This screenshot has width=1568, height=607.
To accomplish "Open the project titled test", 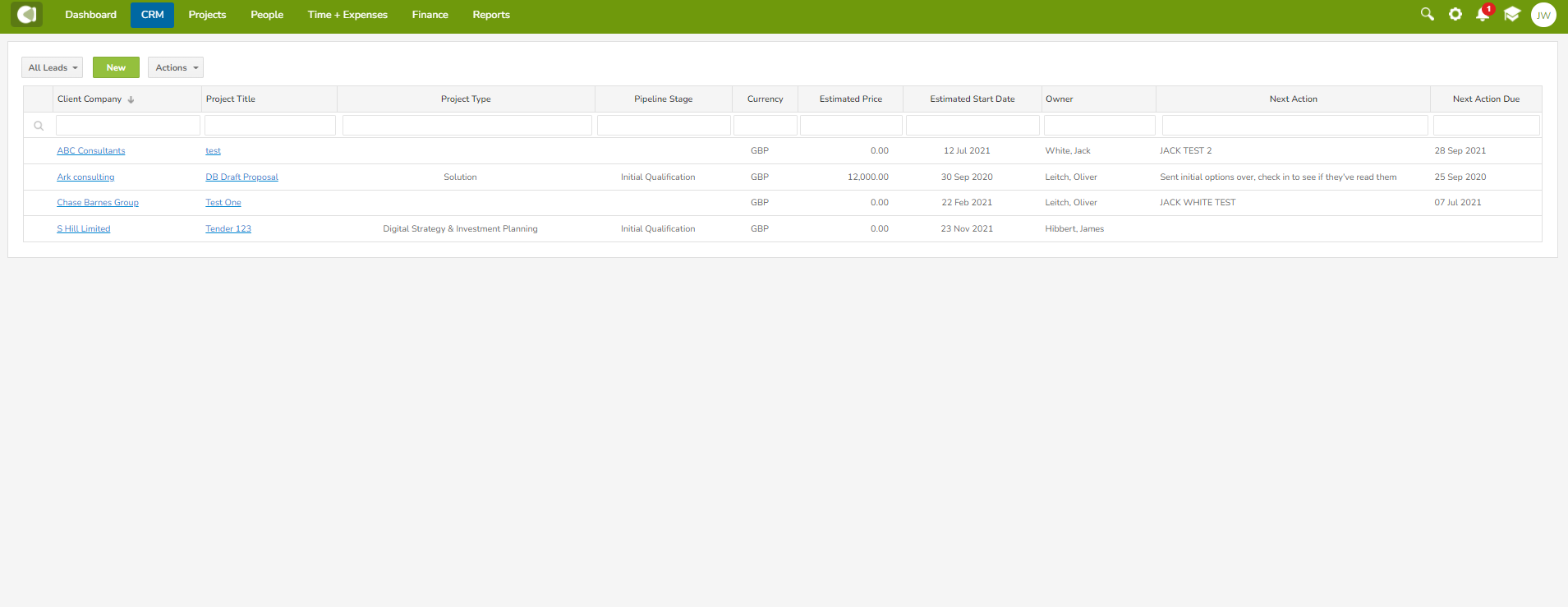I will click(213, 151).
